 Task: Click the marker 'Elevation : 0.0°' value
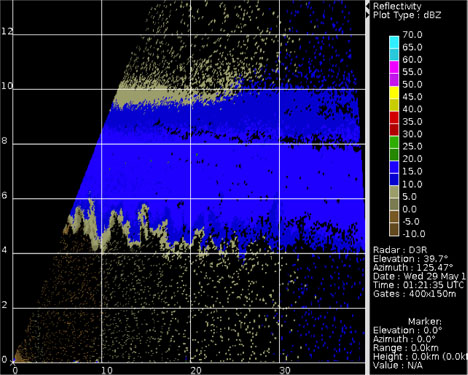click(408, 330)
